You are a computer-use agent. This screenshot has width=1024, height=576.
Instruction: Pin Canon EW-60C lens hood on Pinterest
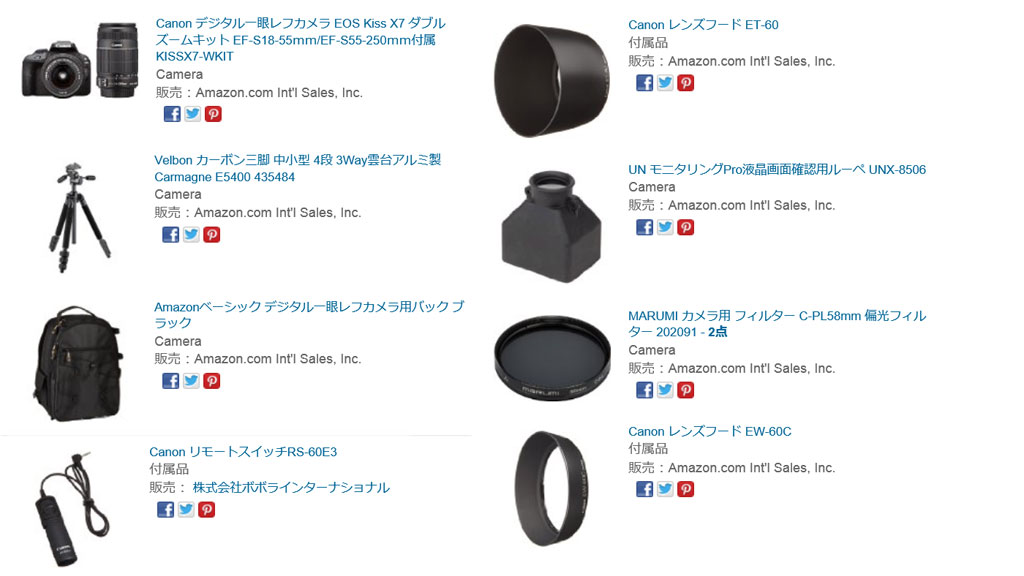click(685, 489)
